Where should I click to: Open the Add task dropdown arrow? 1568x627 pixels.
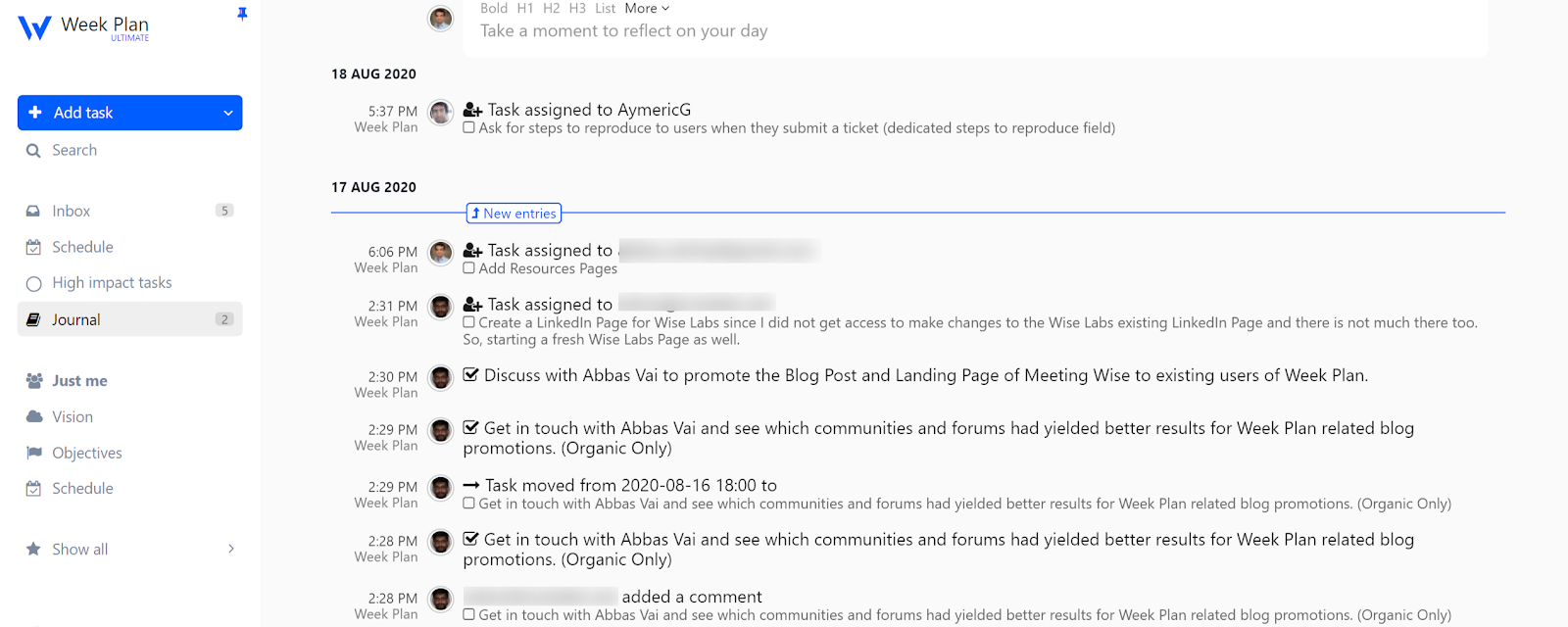228,113
